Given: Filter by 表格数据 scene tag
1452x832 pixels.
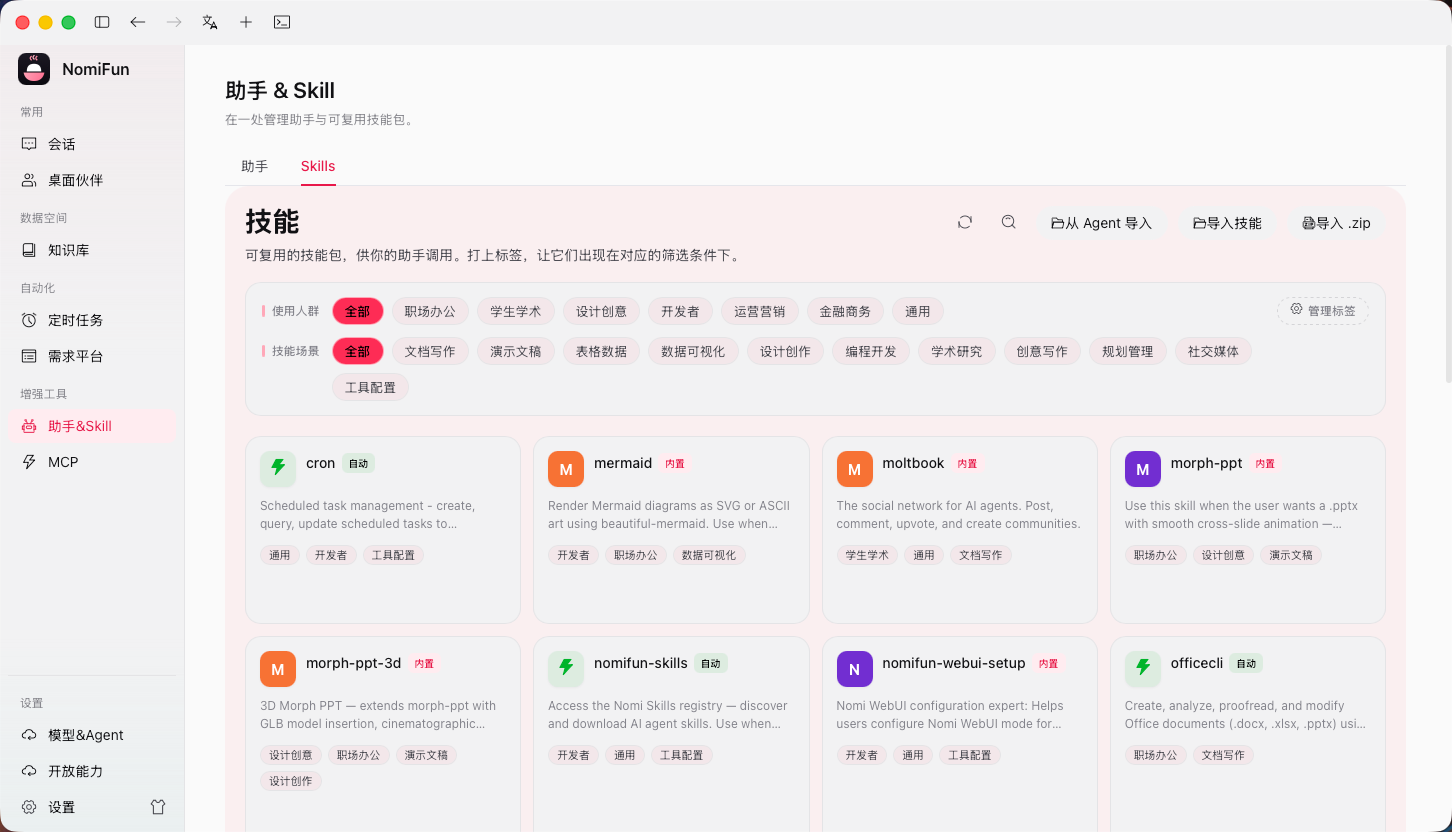Looking at the screenshot, I should [x=601, y=351].
